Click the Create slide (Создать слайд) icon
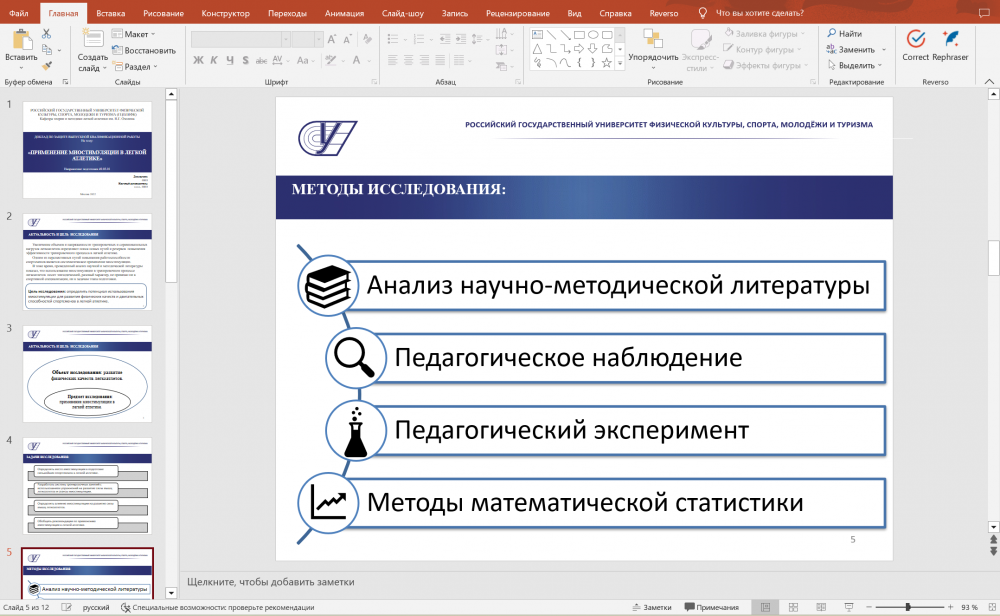The width and height of the screenshot is (1000, 616). click(92, 40)
